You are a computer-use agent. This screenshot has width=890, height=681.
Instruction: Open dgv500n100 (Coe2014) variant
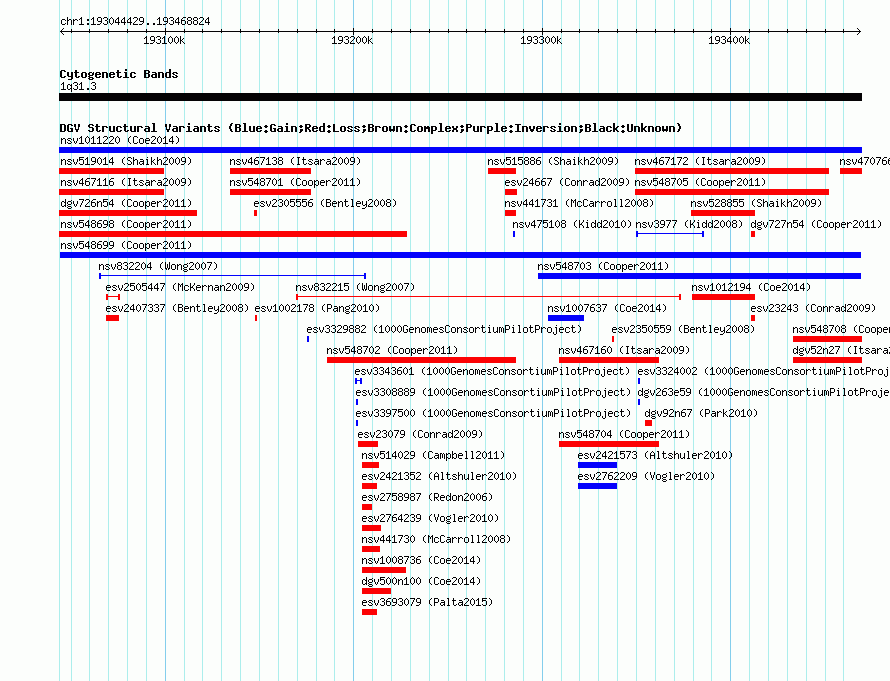click(x=421, y=581)
